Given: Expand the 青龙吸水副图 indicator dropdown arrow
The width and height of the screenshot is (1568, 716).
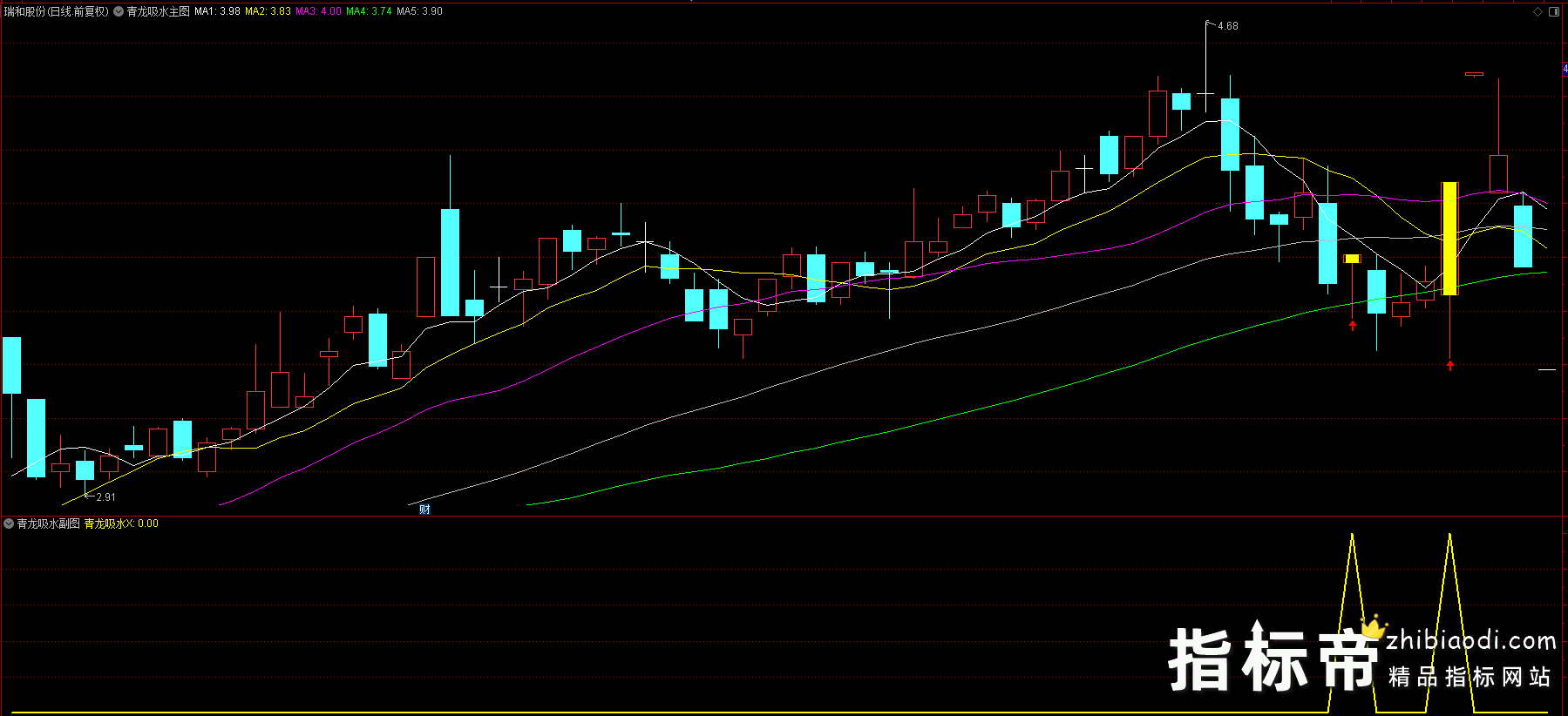Looking at the screenshot, I should pos(9,523).
